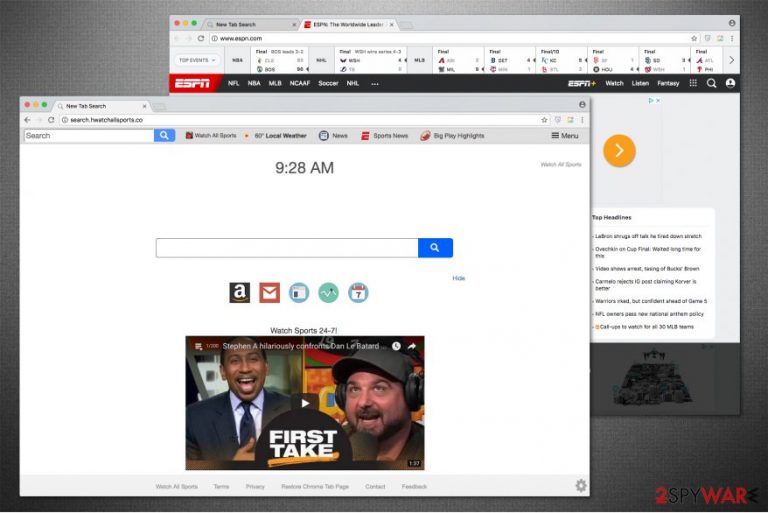Open footer Contact link
The width and height of the screenshot is (768, 513).
(x=375, y=487)
